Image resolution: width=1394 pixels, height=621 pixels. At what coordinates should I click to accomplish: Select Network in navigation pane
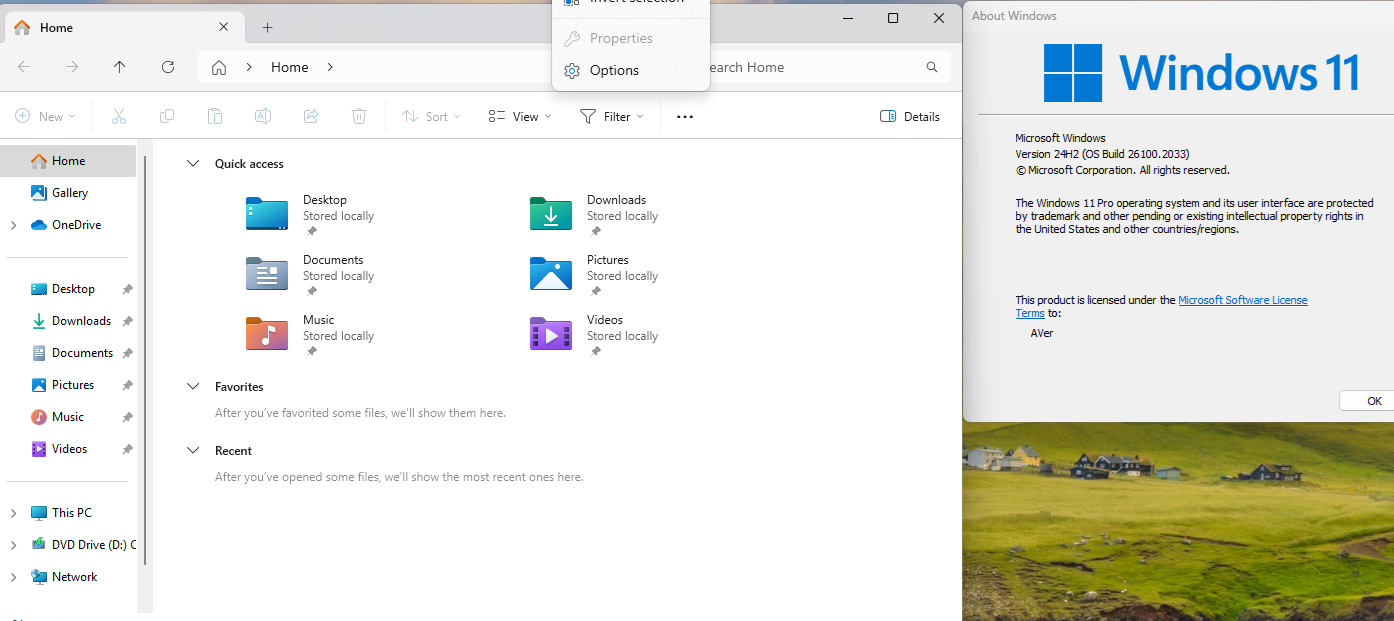(x=69, y=577)
